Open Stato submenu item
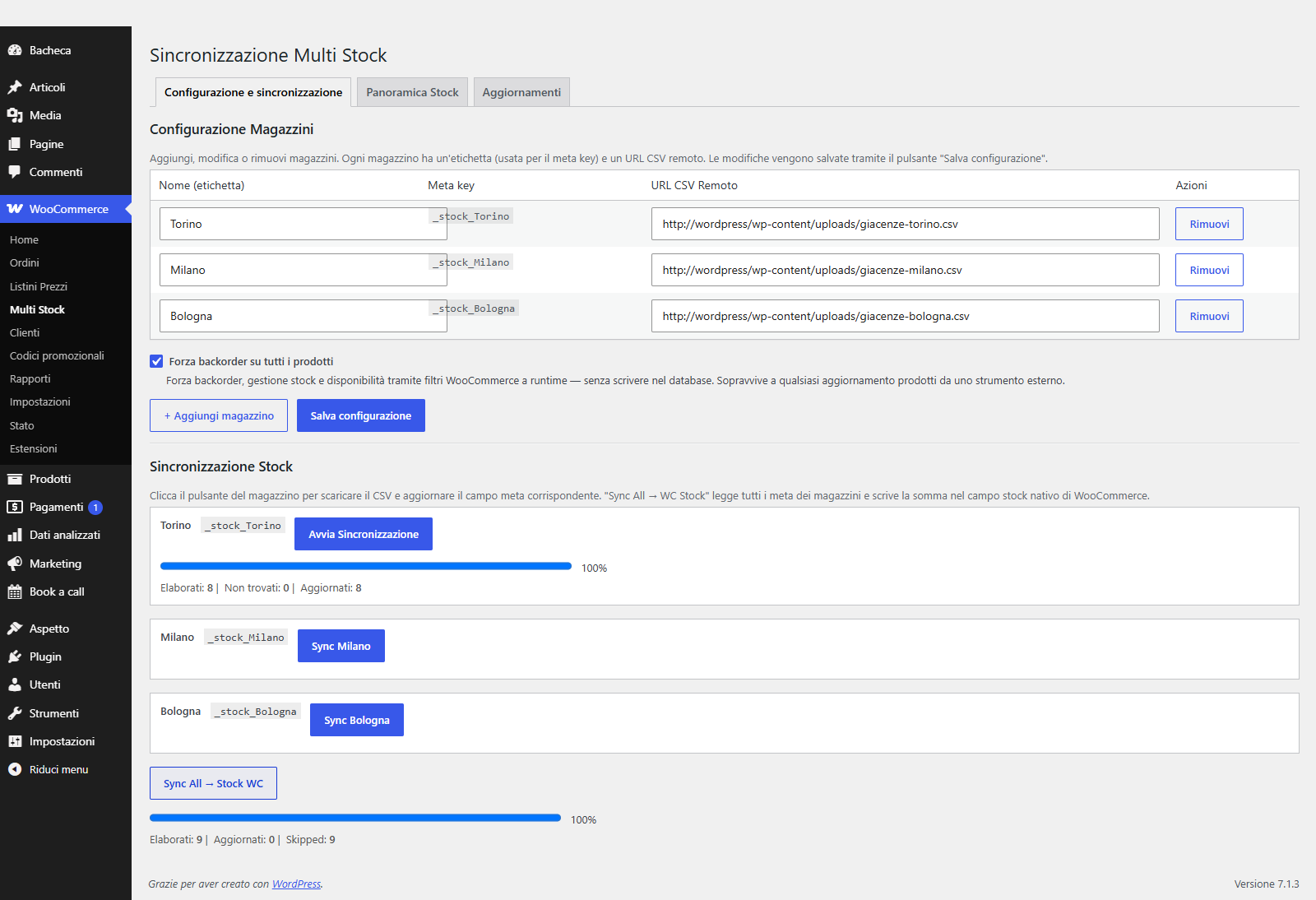Screen dimensions: 1316x900 pos(22,425)
